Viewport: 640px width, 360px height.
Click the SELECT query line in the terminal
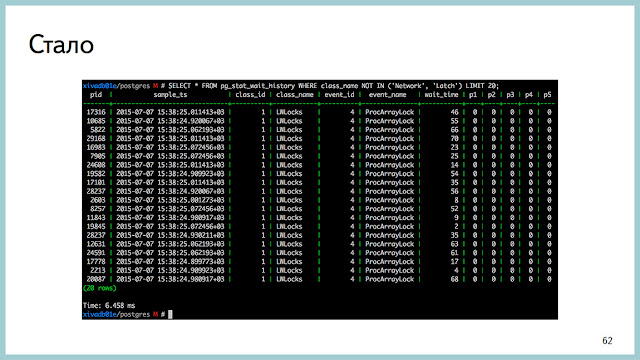pos(291,86)
